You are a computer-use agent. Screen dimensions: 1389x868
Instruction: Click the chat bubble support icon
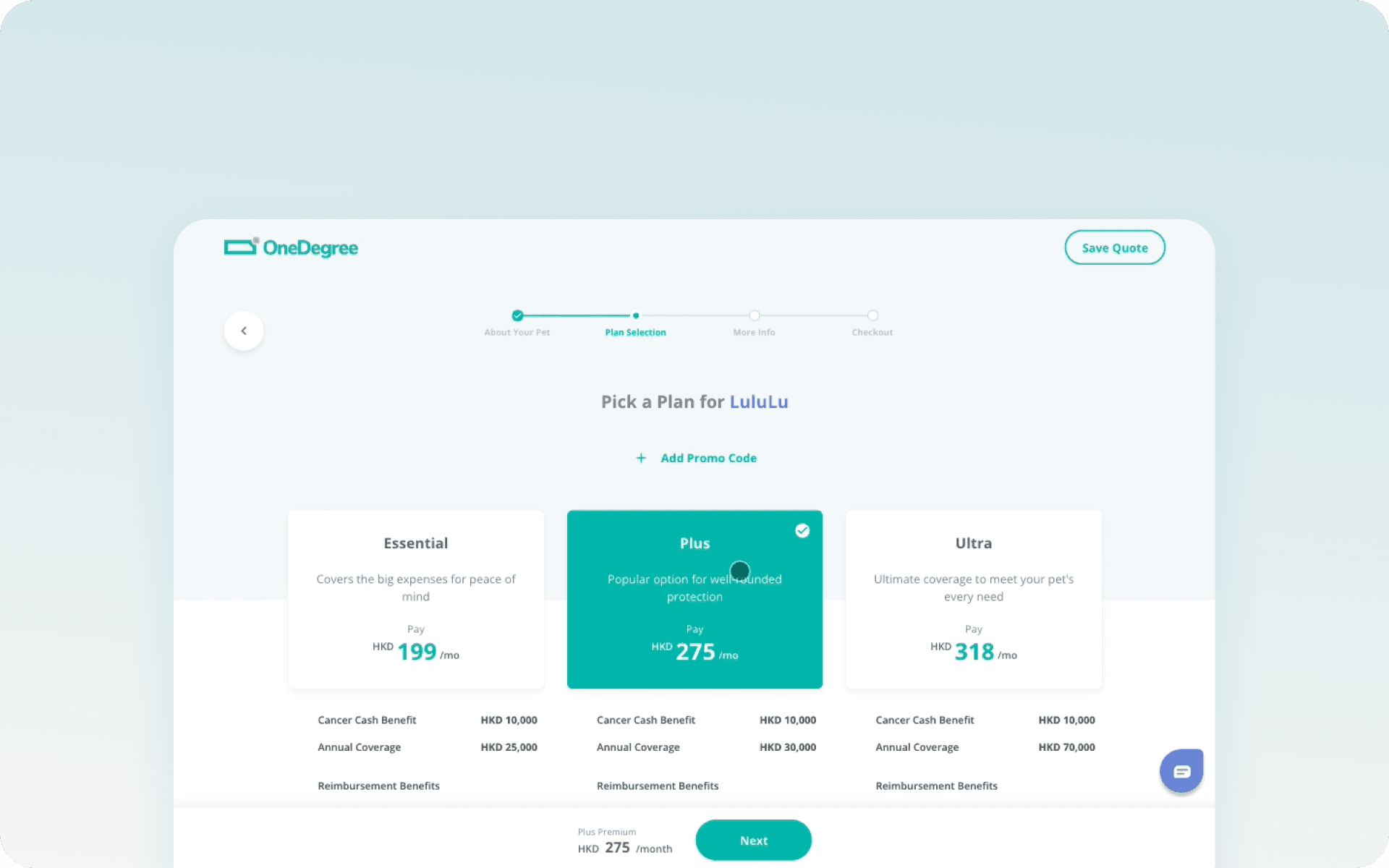tap(1181, 771)
